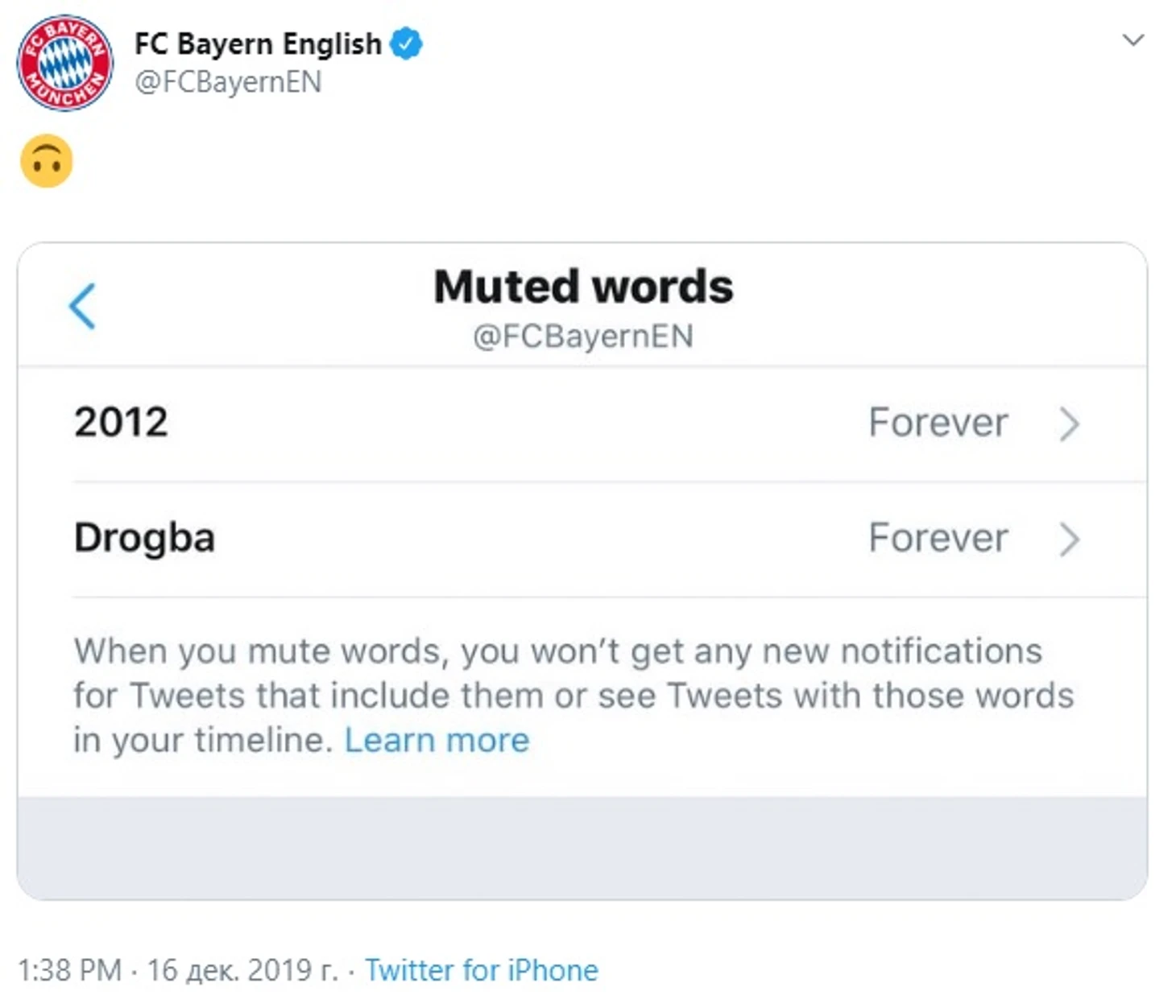Click the blue verified badge
Viewport: 1176px width, 1008px height.
(407, 43)
